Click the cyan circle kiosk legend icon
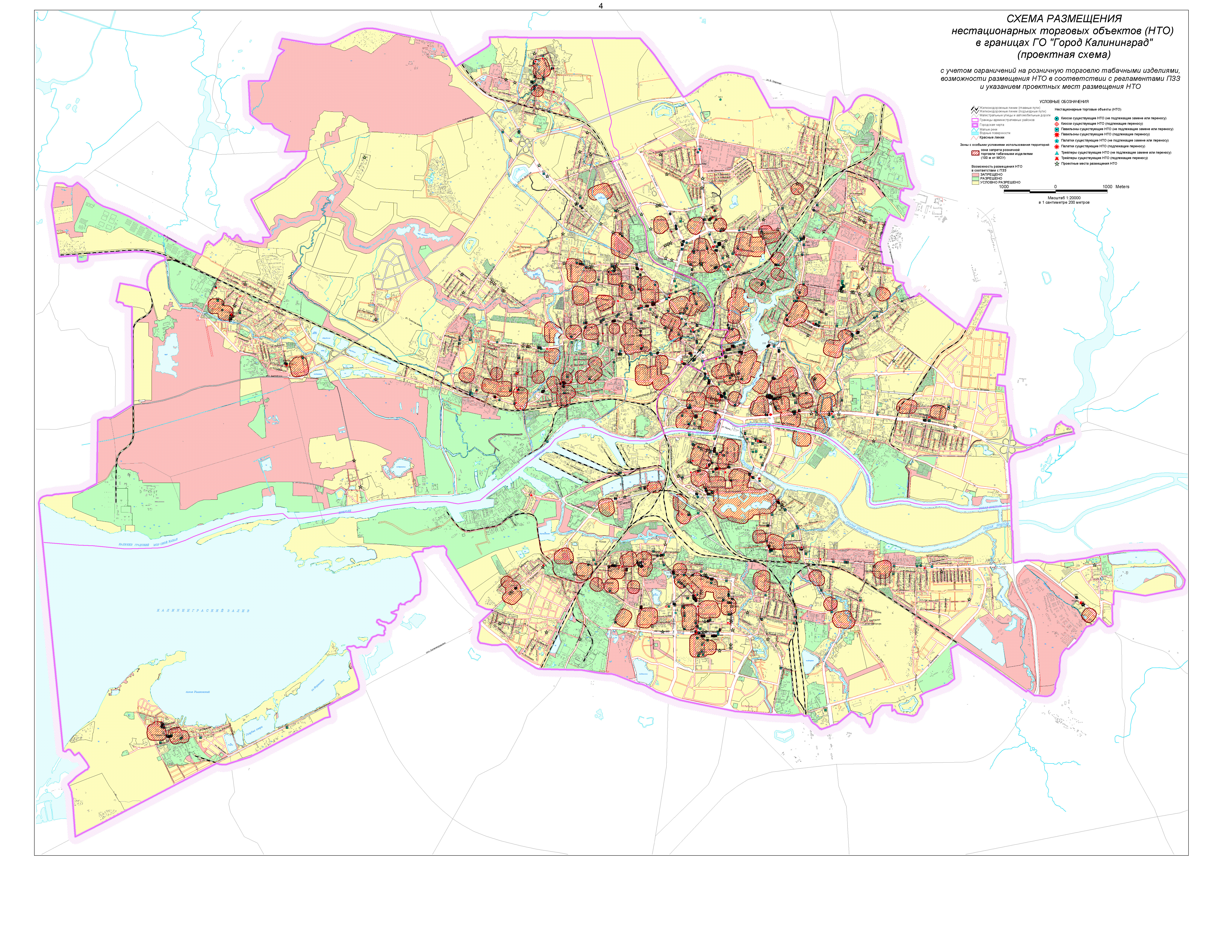The width and height of the screenshot is (1232, 952). (x=1057, y=118)
